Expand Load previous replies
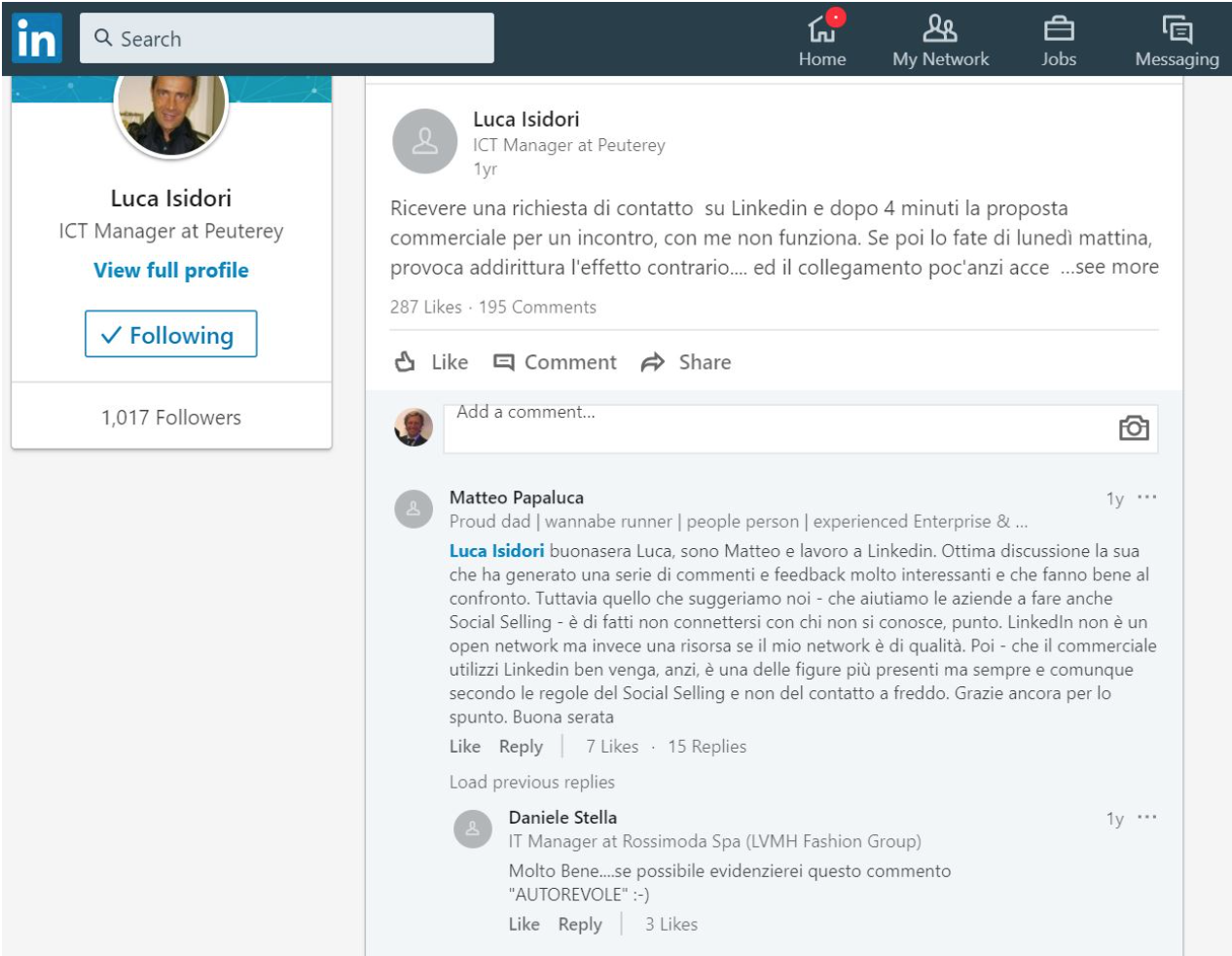The image size is (1232, 956). pyautogui.click(x=531, y=782)
